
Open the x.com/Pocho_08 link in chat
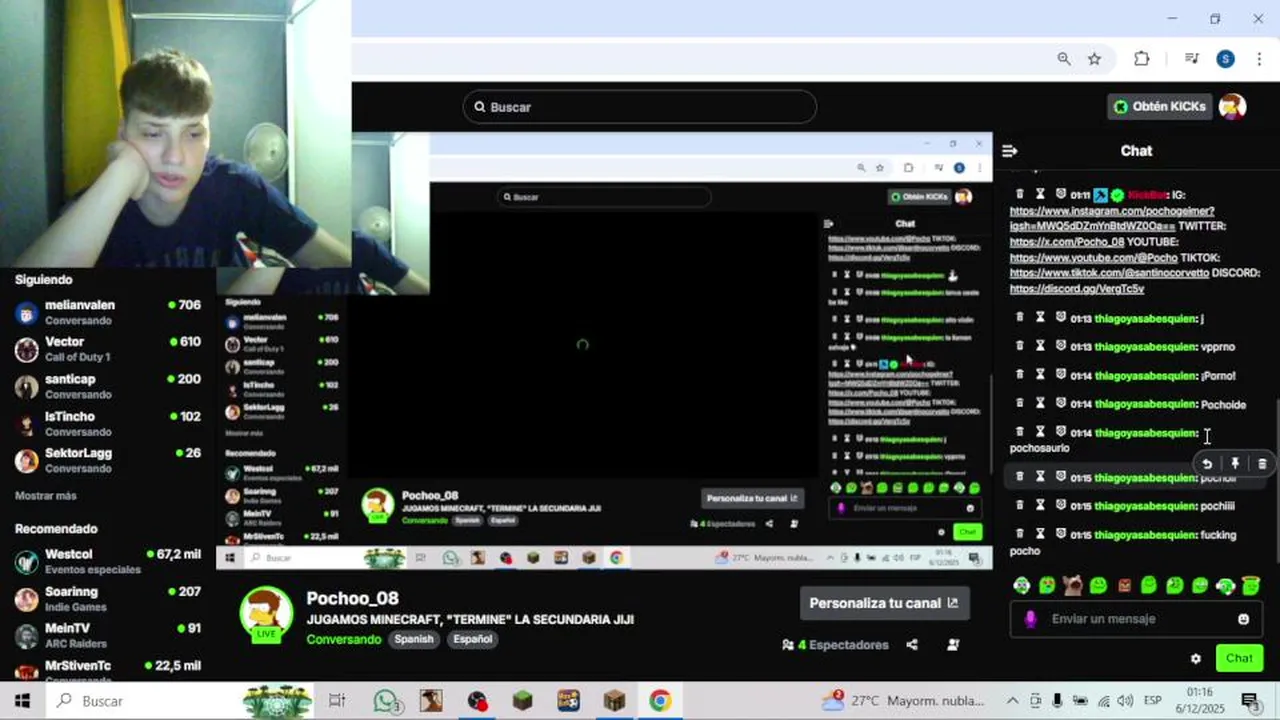point(1067,242)
